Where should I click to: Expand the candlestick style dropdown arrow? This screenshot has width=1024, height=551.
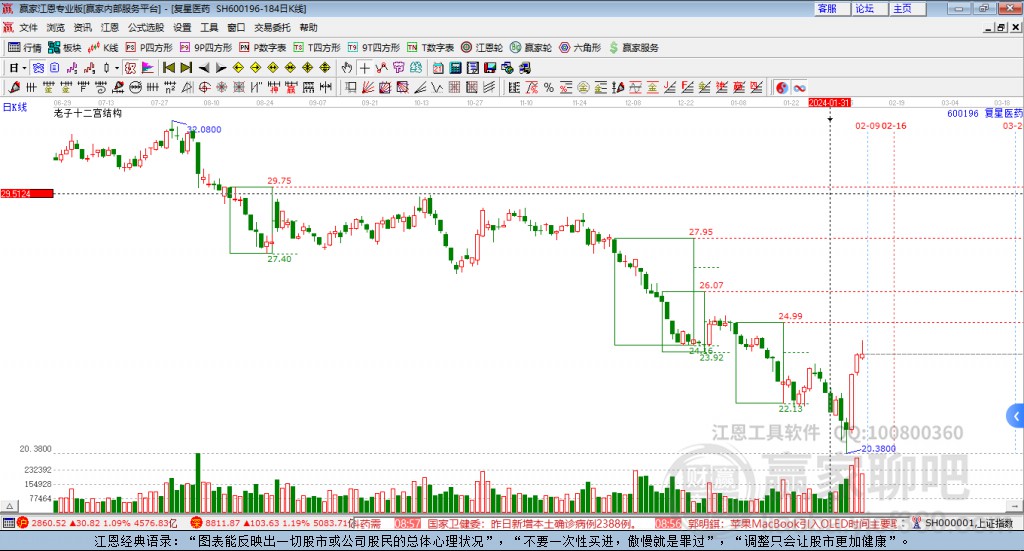117,68
